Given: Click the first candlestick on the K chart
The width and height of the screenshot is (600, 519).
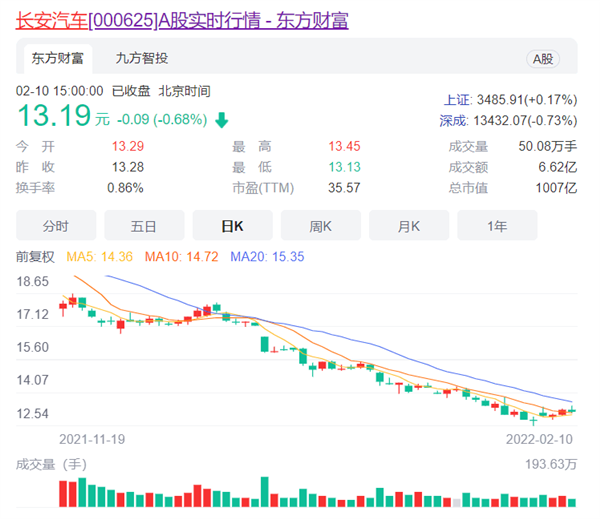Looking at the screenshot, I should point(63,306).
